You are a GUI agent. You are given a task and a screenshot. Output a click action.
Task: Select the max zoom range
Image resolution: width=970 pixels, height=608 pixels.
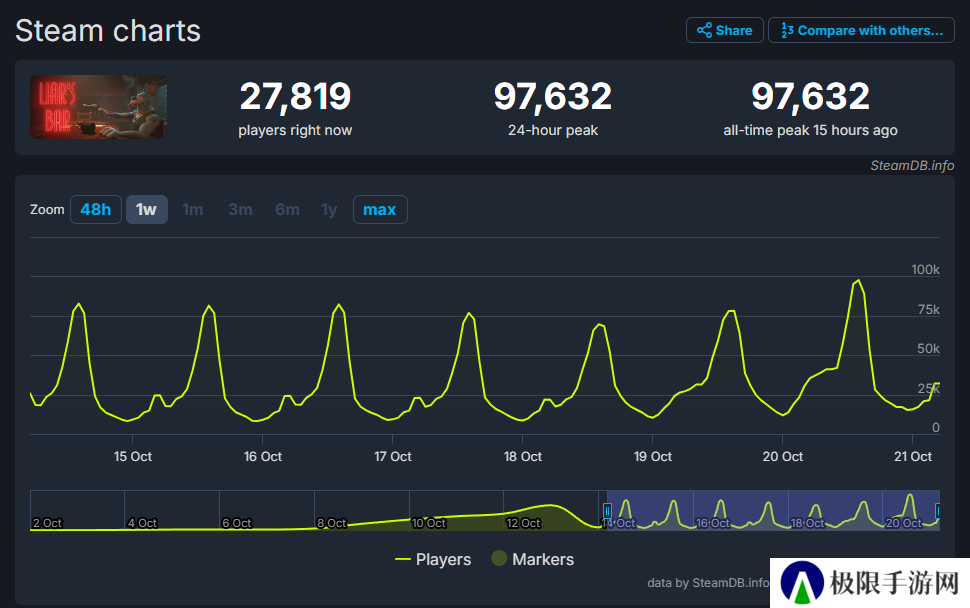(380, 210)
